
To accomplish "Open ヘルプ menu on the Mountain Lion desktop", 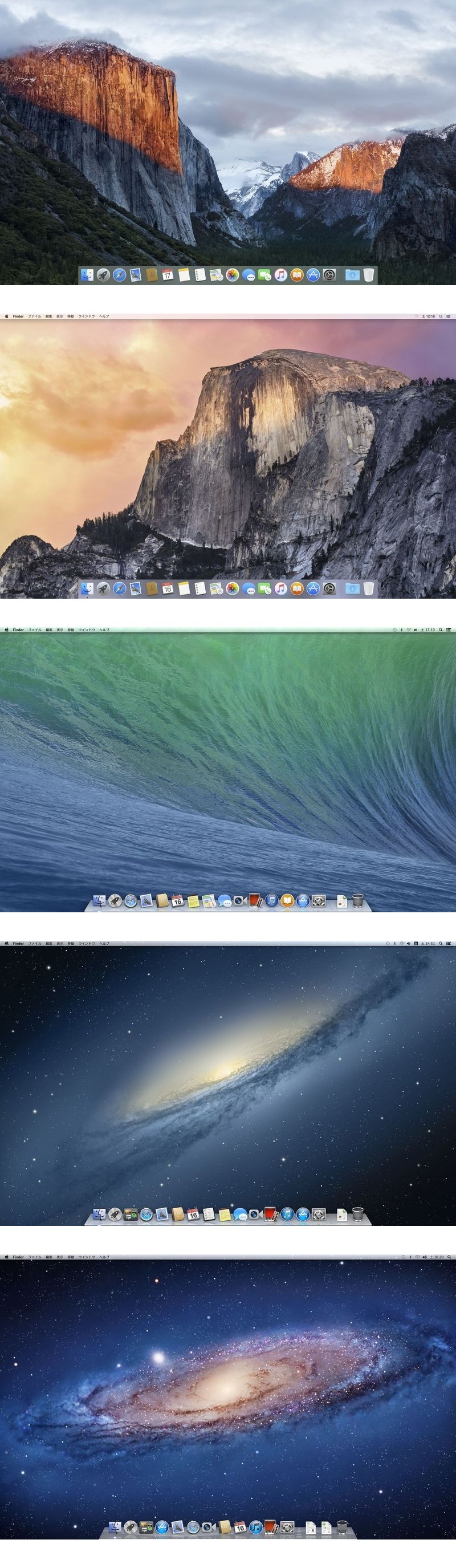I will coord(104,944).
